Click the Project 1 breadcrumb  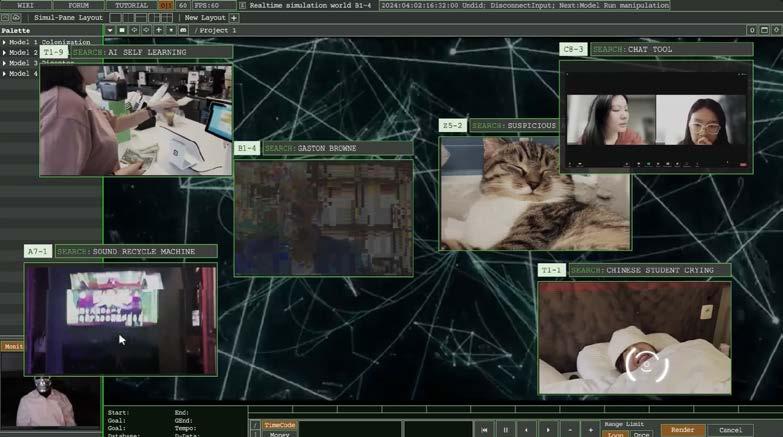(218, 30)
